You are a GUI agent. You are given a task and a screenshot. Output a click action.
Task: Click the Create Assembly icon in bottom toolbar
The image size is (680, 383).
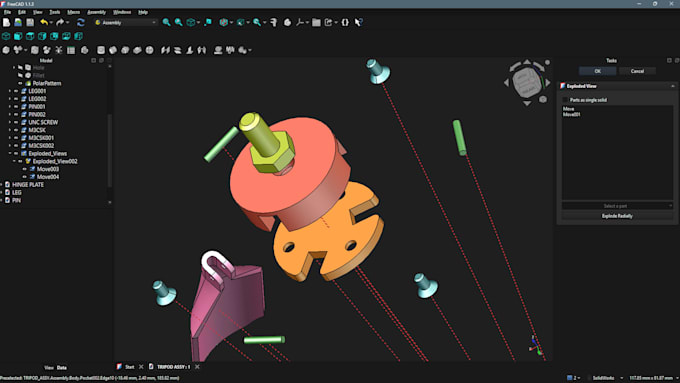coord(6,50)
